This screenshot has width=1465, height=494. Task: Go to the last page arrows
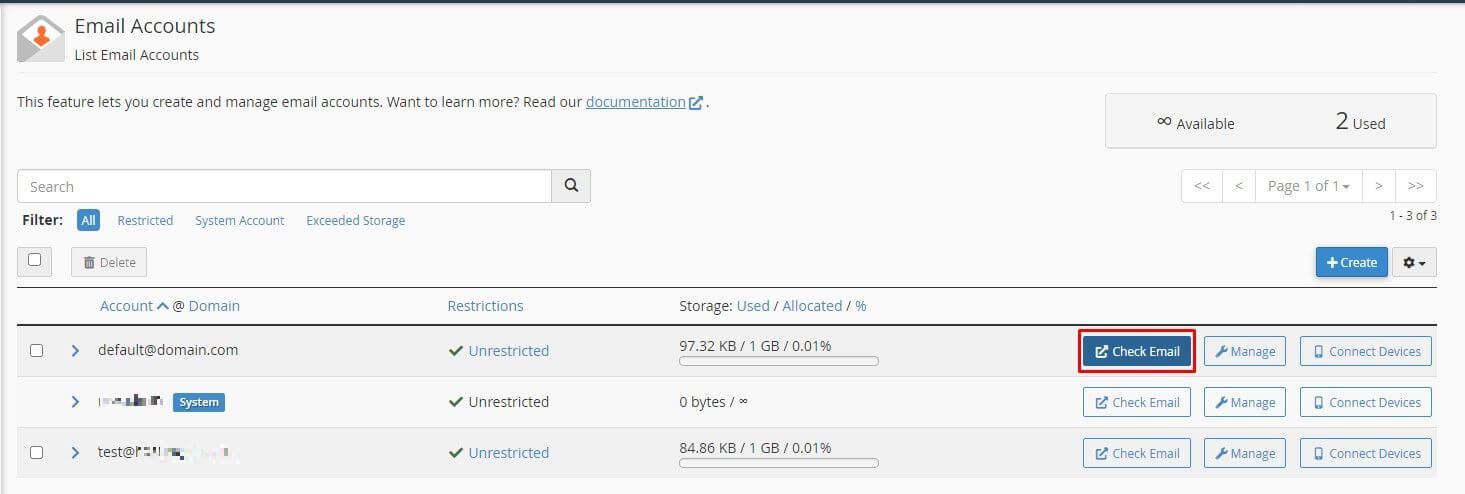[1416, 186]
